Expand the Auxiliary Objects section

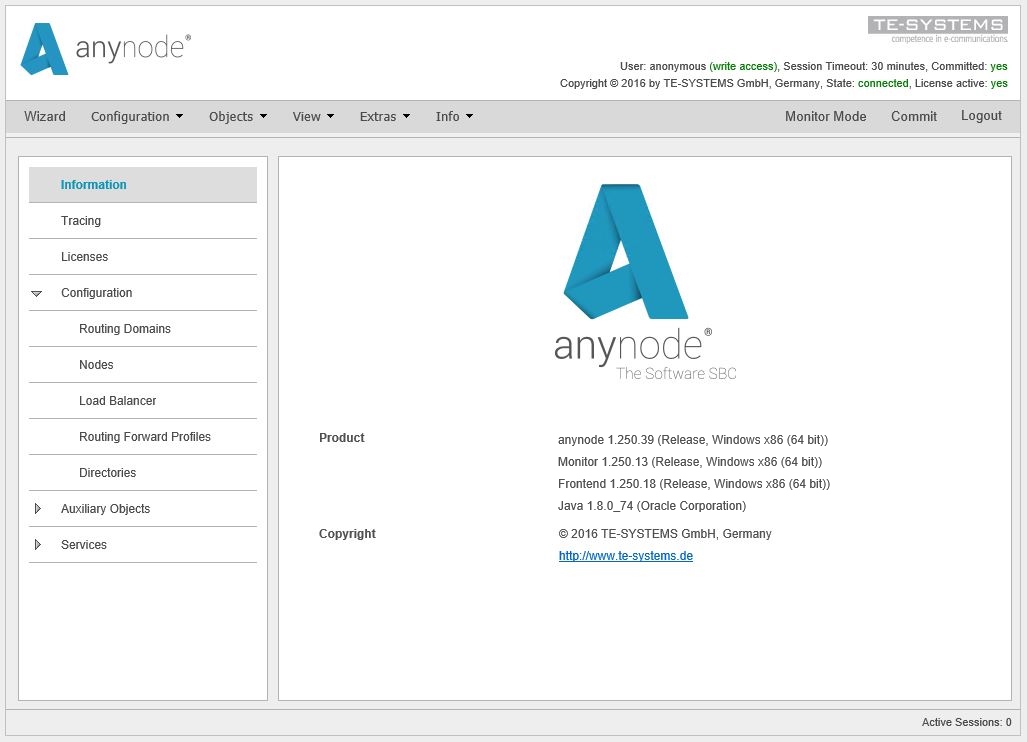click(37, 509)
